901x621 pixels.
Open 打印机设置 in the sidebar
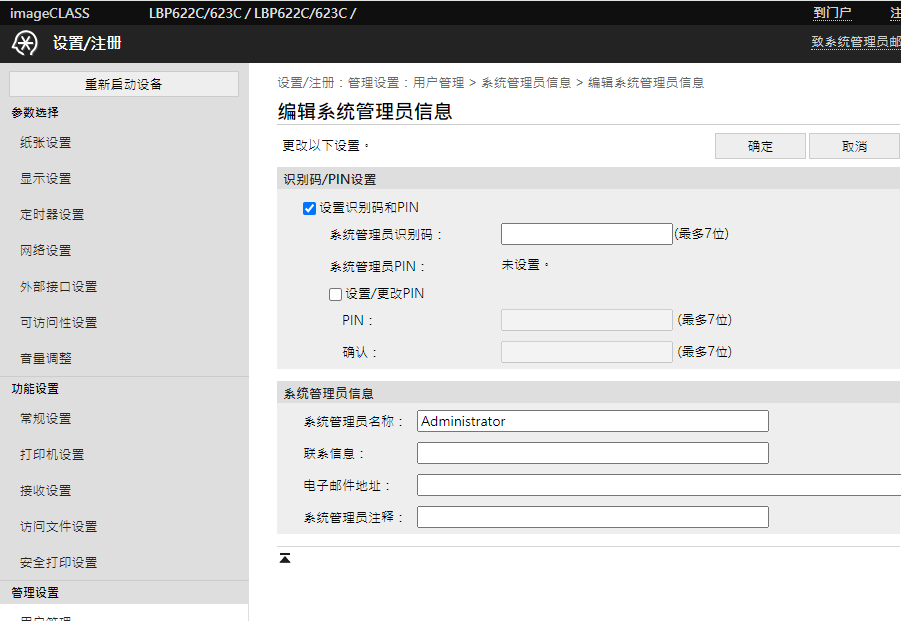point(52,454)
